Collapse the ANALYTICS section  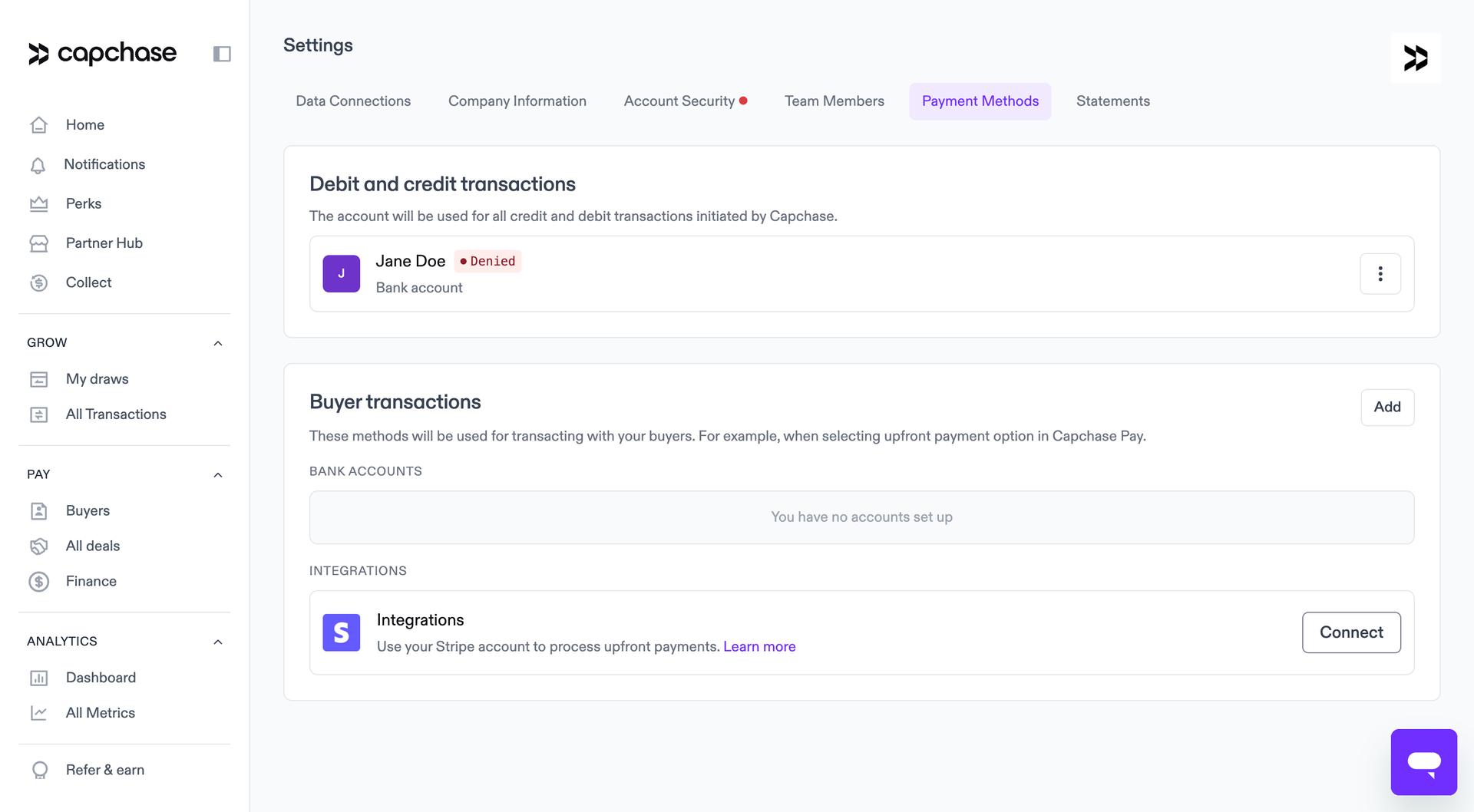point(217,642)
